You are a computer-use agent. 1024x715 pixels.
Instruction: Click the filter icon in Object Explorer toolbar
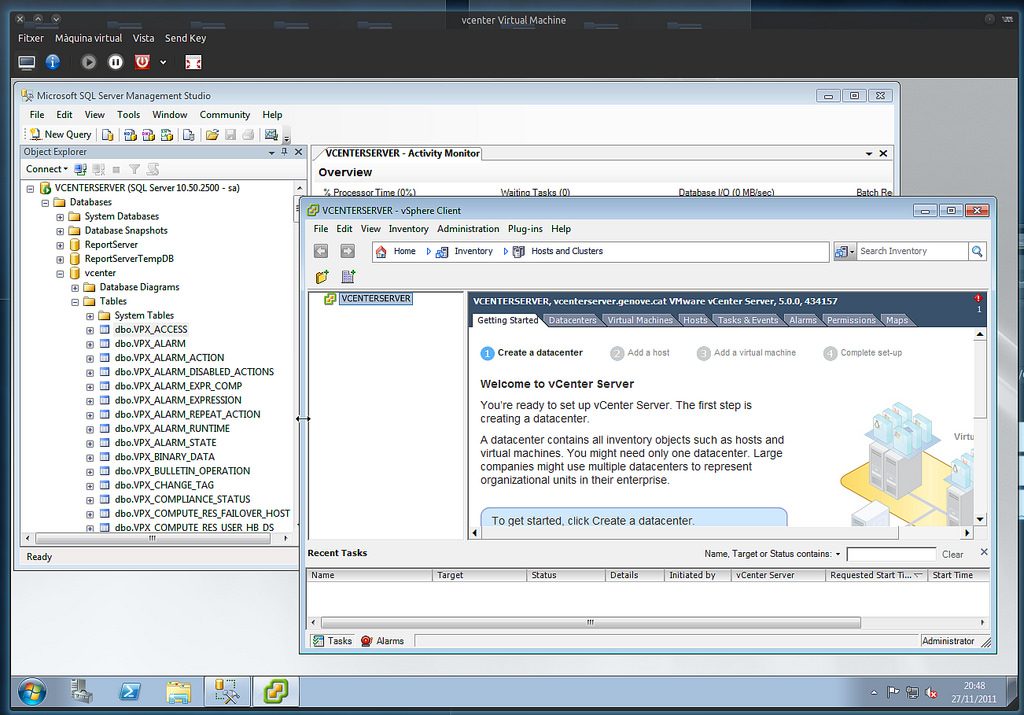[134, 169]
